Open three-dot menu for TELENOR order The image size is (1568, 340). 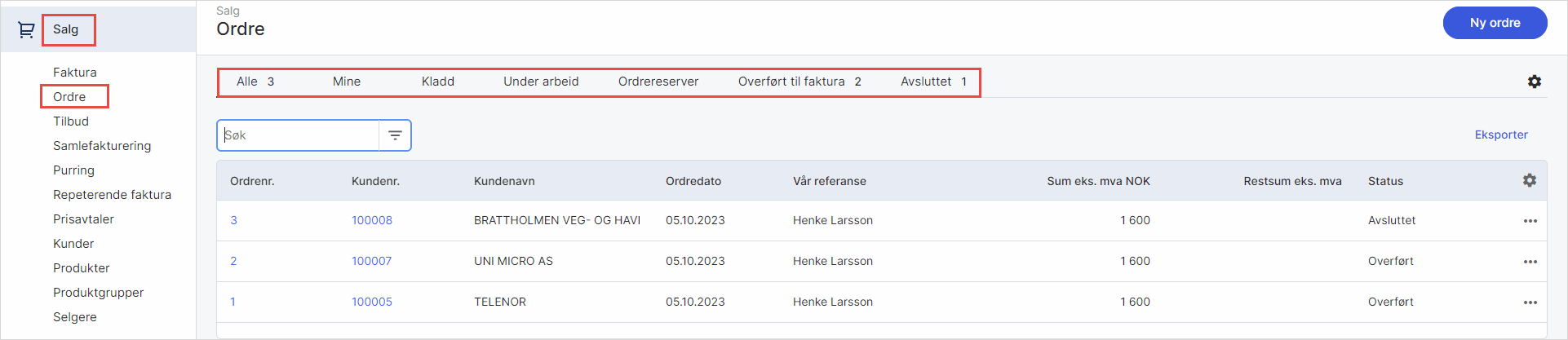pyautogui.click(x=1530, y=302)
